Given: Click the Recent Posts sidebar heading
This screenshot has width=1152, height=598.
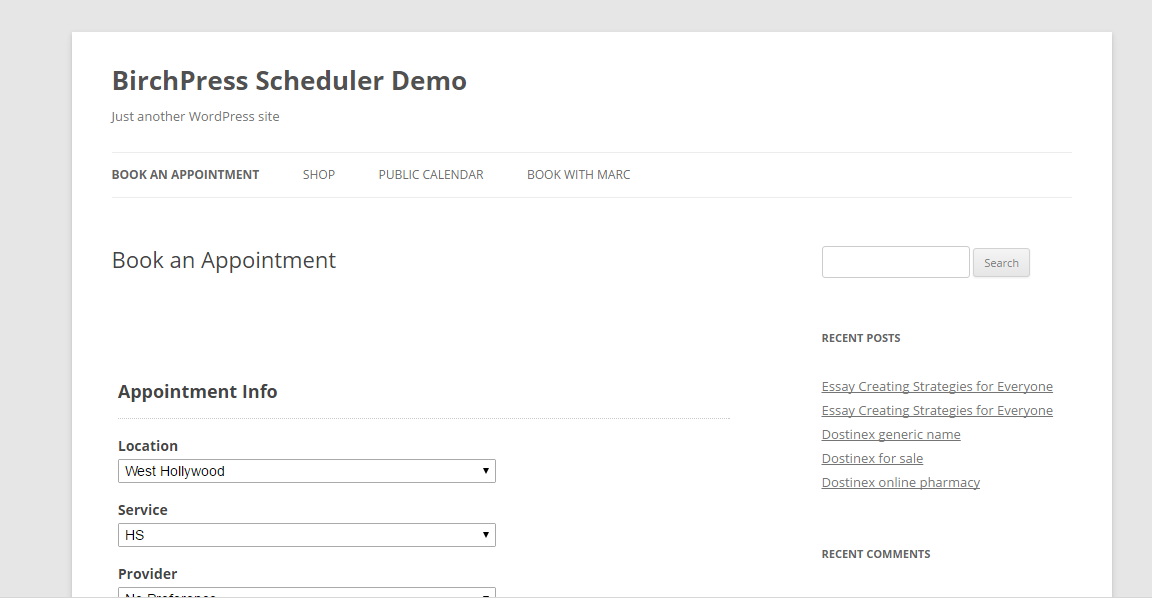Looking at the screenshot, I should tap(860, 338).
